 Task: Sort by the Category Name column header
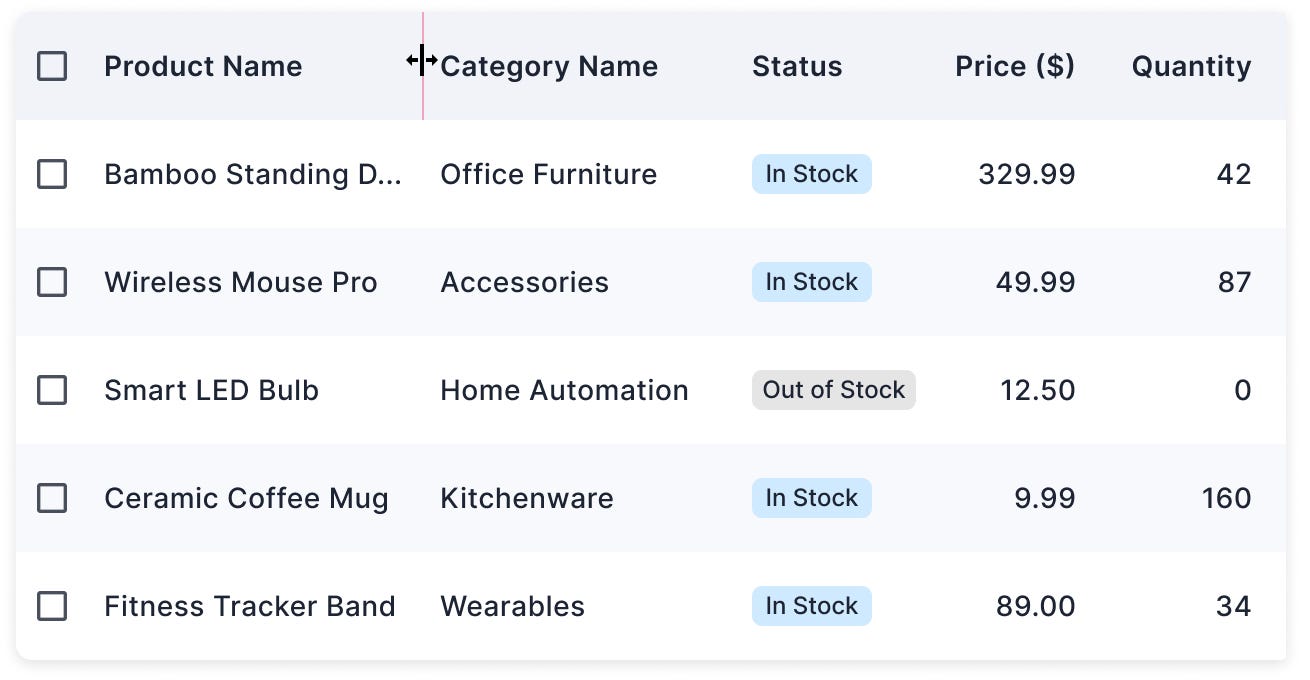tap(549, 66)
